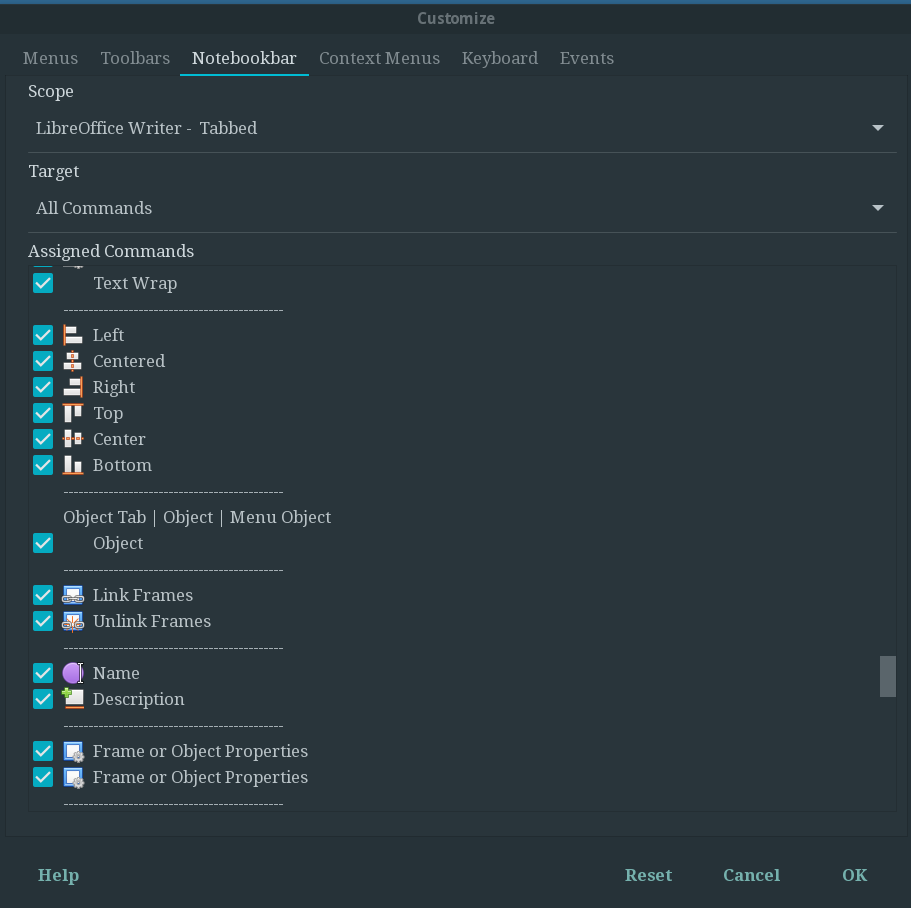The image size is (911, 908).
Task: Click the Bottom alignment icon
Action: (73, 465)
